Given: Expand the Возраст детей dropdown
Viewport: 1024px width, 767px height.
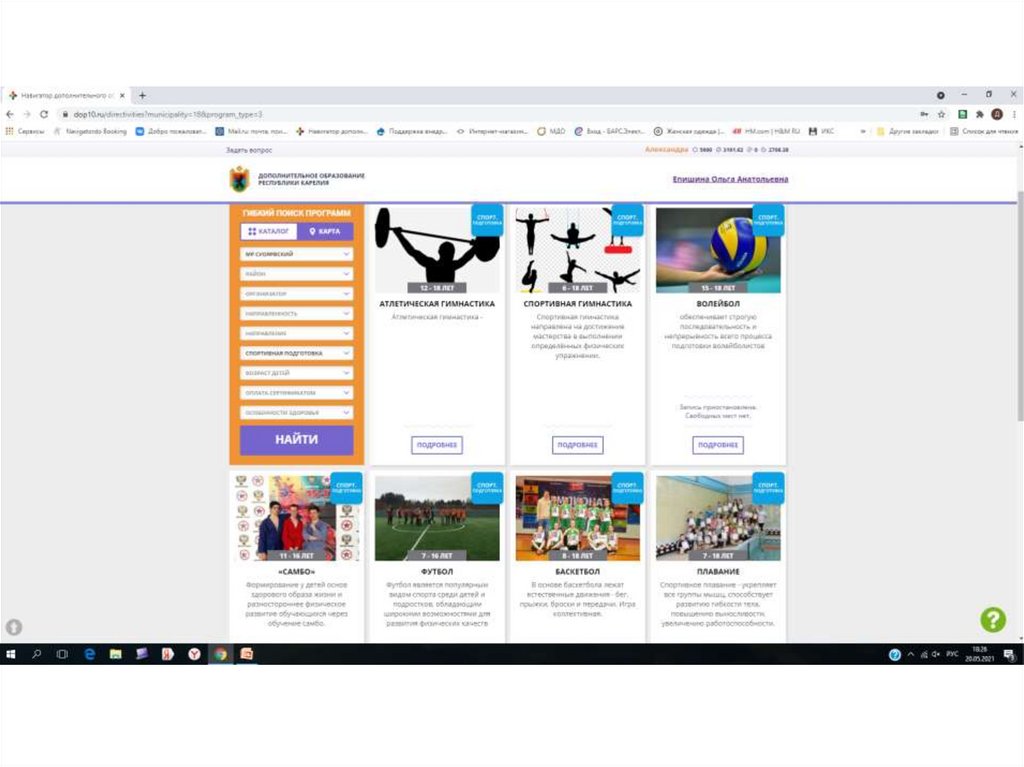Looking at the screenshot, I should point(296,373).
